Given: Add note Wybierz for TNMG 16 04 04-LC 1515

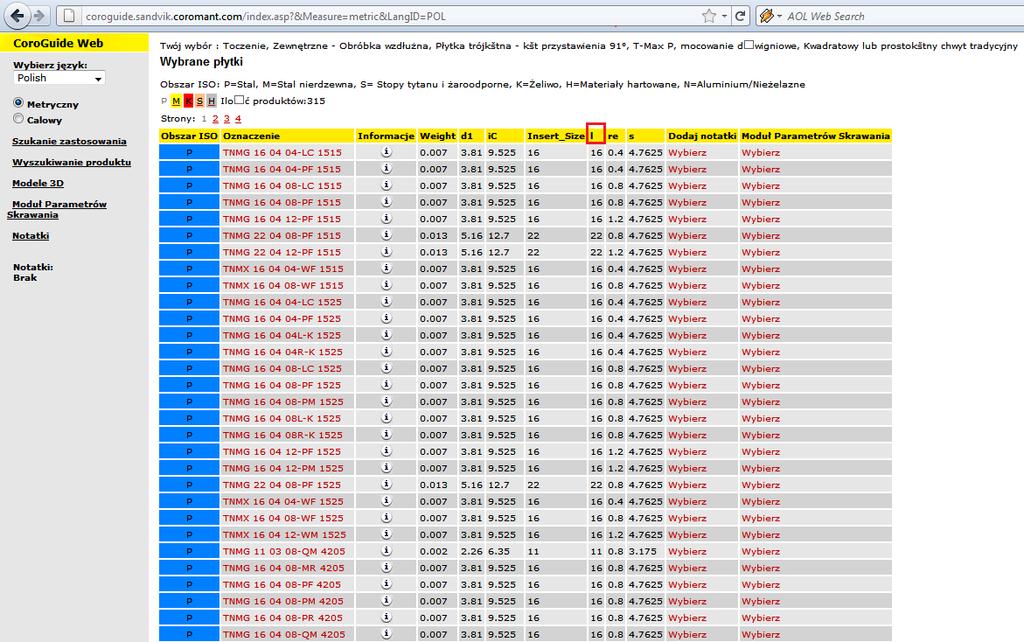Looking at the screenshot, I should point(687,153).
